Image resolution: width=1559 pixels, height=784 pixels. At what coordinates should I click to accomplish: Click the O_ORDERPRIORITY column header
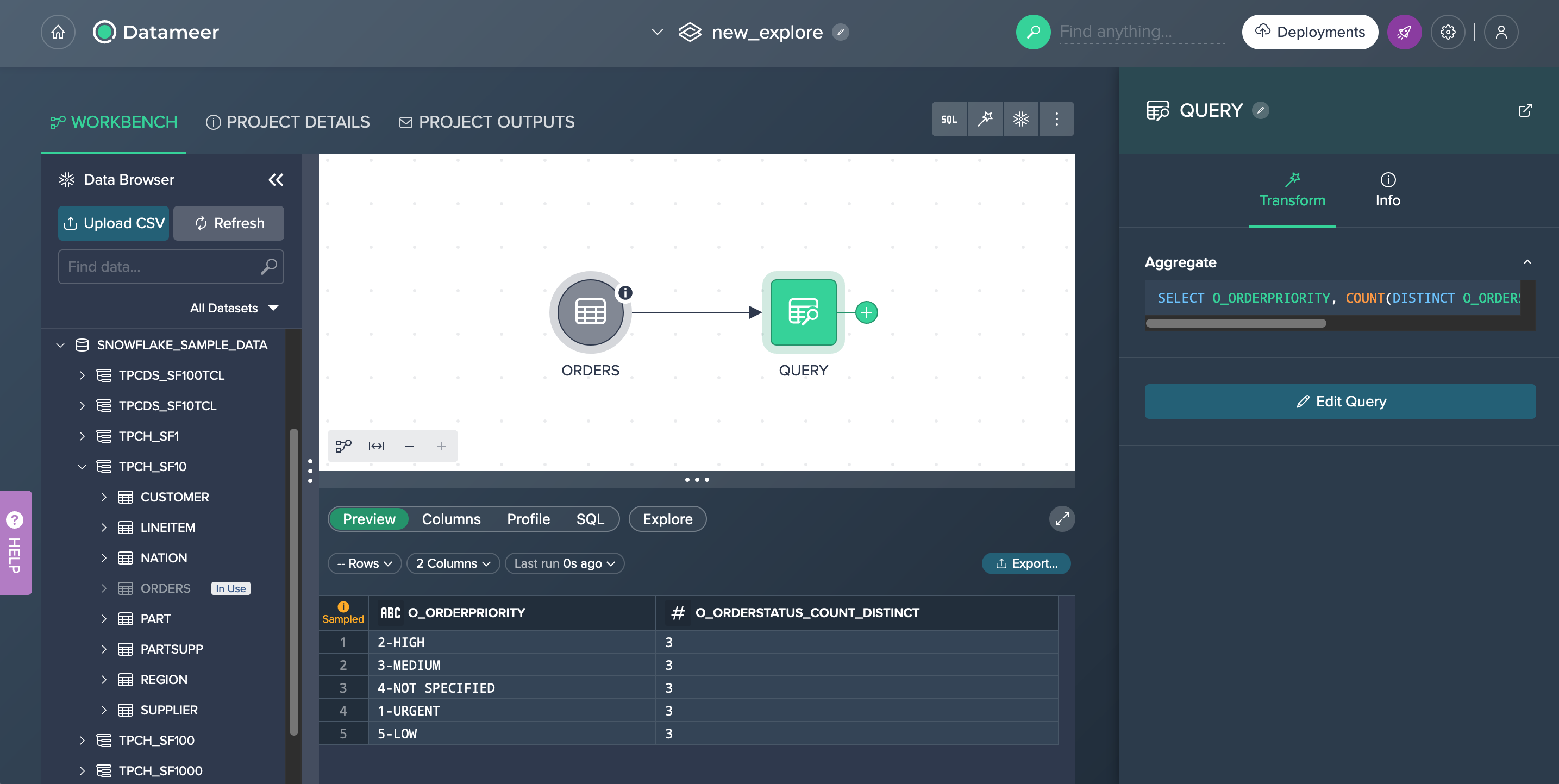pos(511,613)
